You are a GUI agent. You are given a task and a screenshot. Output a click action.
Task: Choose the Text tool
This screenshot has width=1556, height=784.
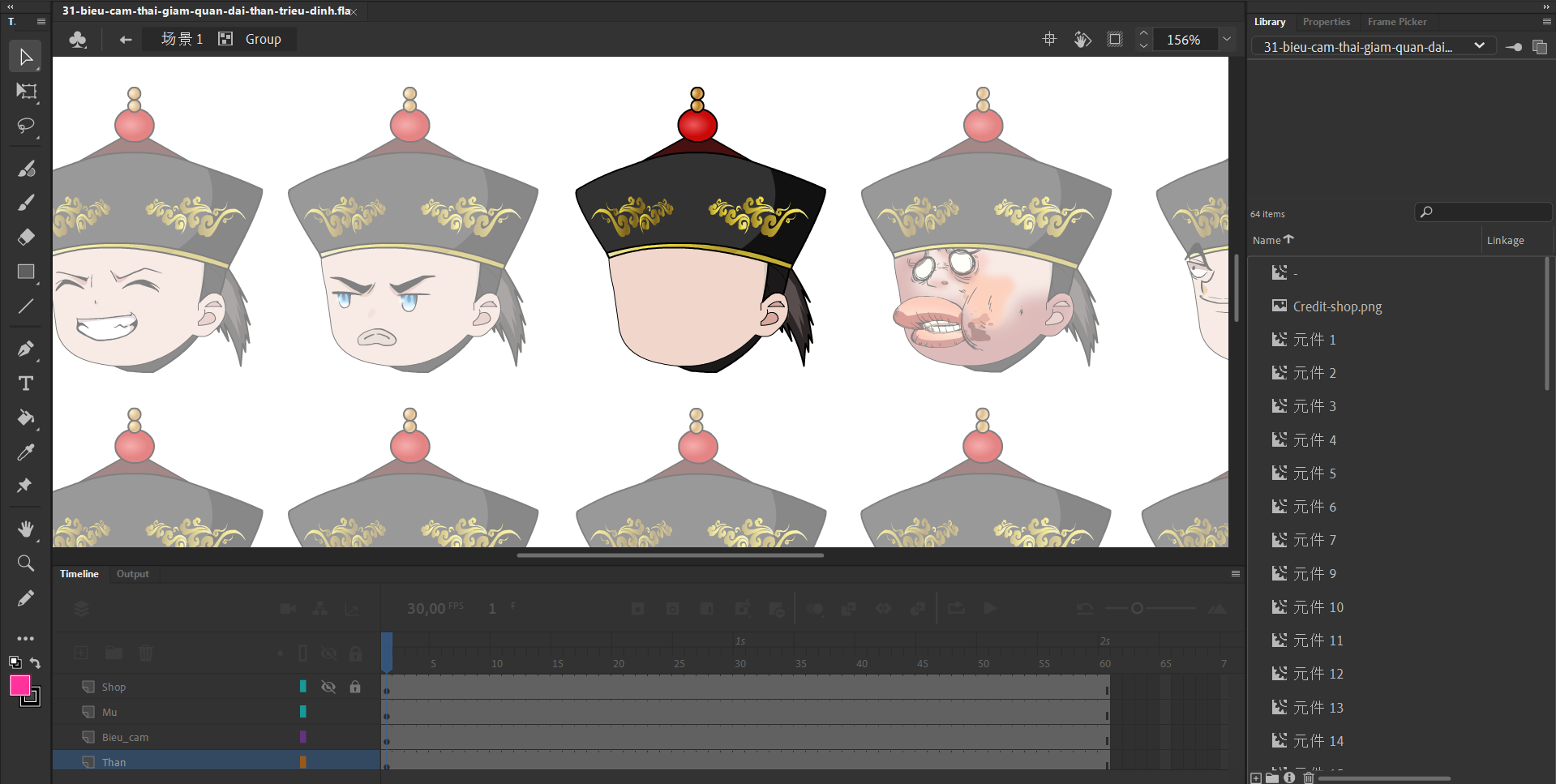[x=26, y=383]
